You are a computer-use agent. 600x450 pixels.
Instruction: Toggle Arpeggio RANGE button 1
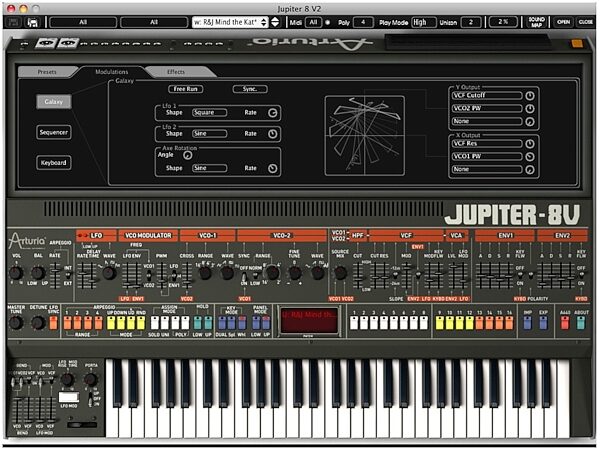pos(67,323)
